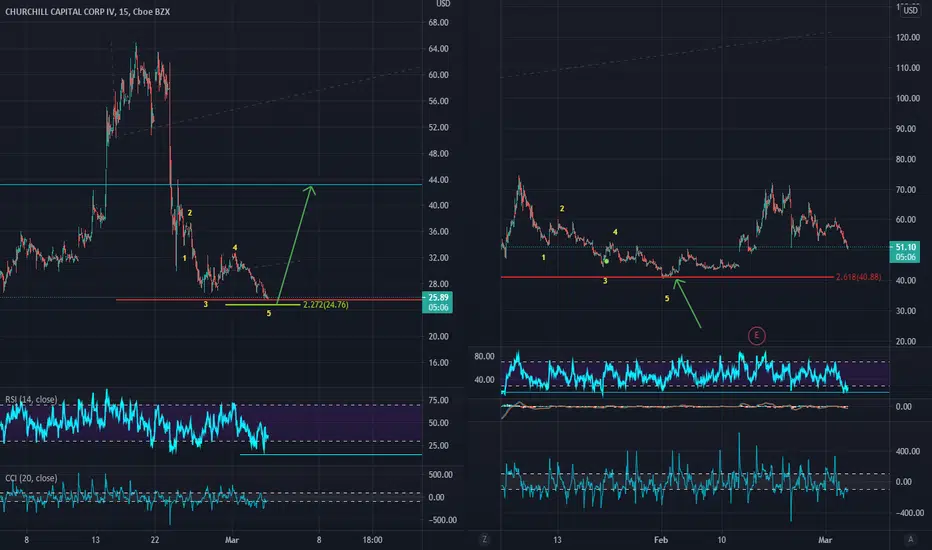Click the 25.00 RSI scale label
The width and height of the screenshot is (932, 550).
pos(439,446)
